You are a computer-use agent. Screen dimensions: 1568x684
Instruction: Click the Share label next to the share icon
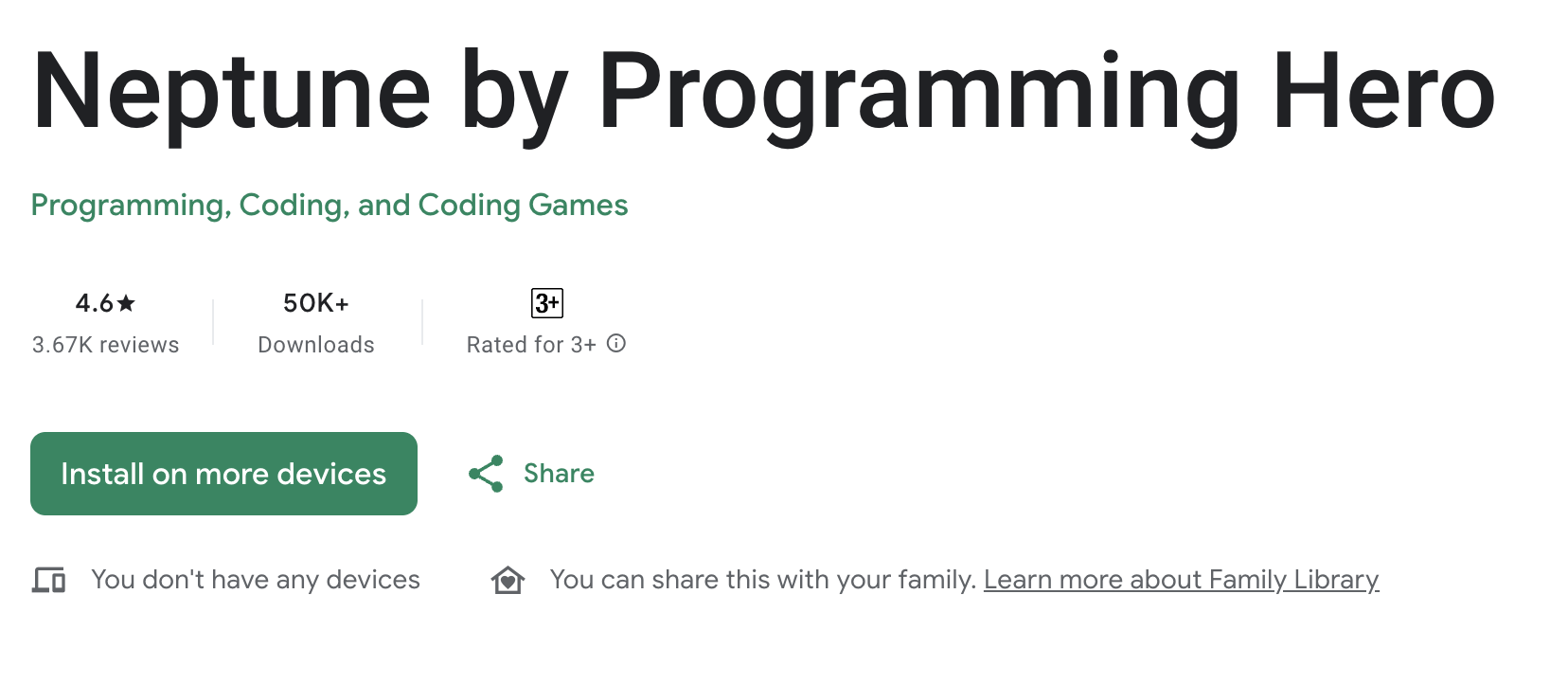coord(558,474)
